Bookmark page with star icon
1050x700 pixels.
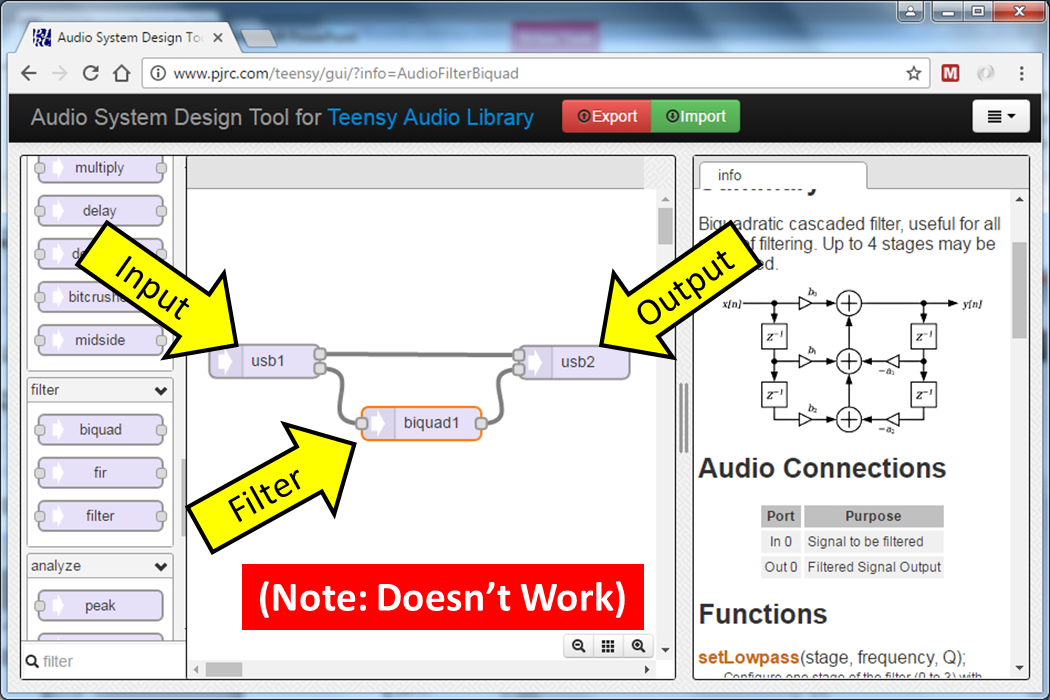click(913, 73)
